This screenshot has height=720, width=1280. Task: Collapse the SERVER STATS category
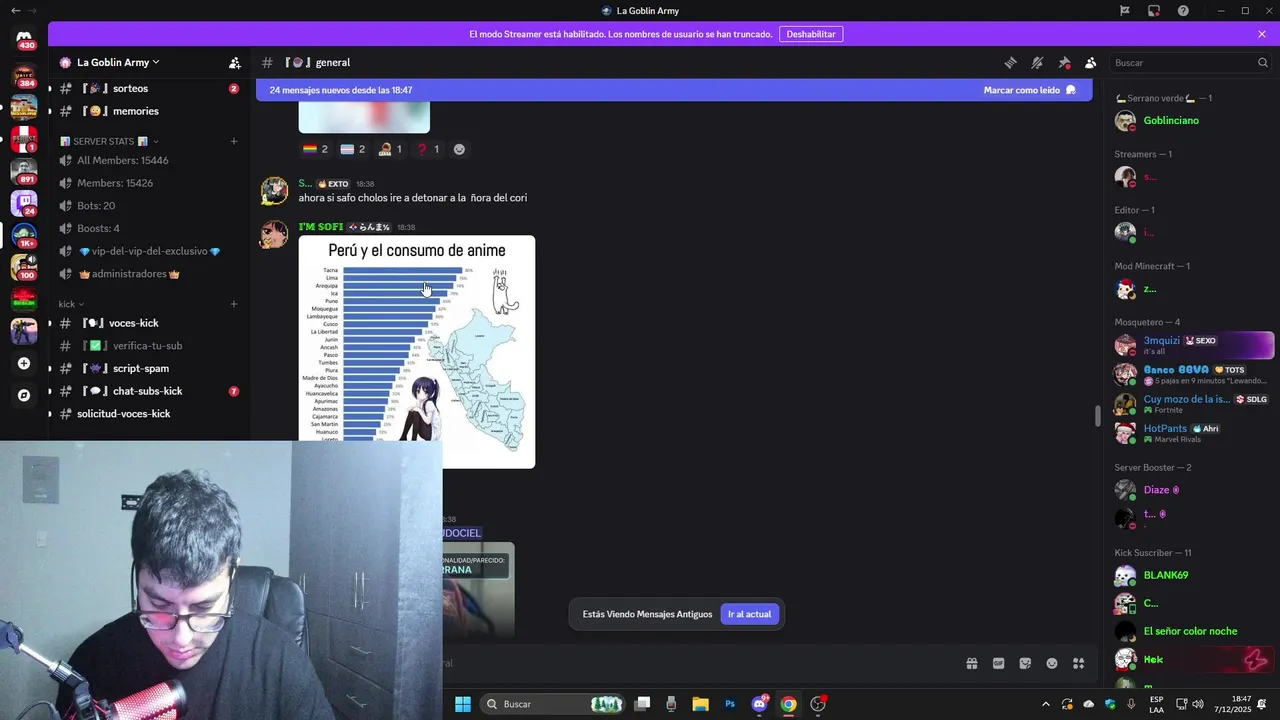tap(109, 141)
